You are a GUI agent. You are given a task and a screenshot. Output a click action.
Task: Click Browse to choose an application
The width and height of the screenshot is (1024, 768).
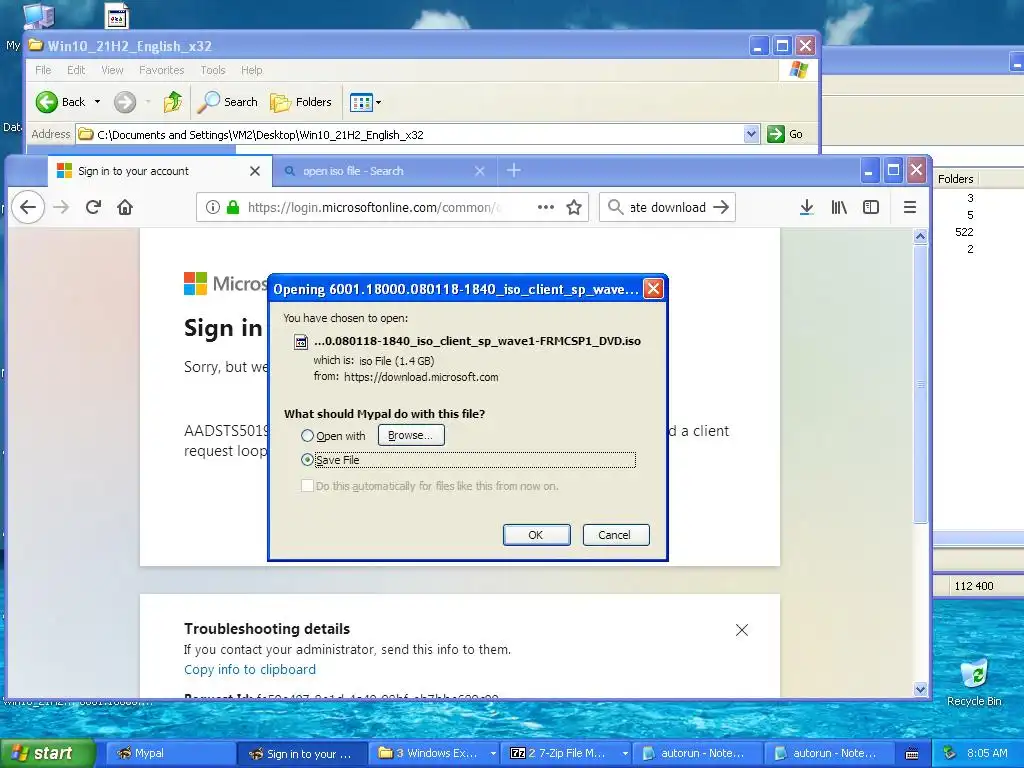[411, 435]
